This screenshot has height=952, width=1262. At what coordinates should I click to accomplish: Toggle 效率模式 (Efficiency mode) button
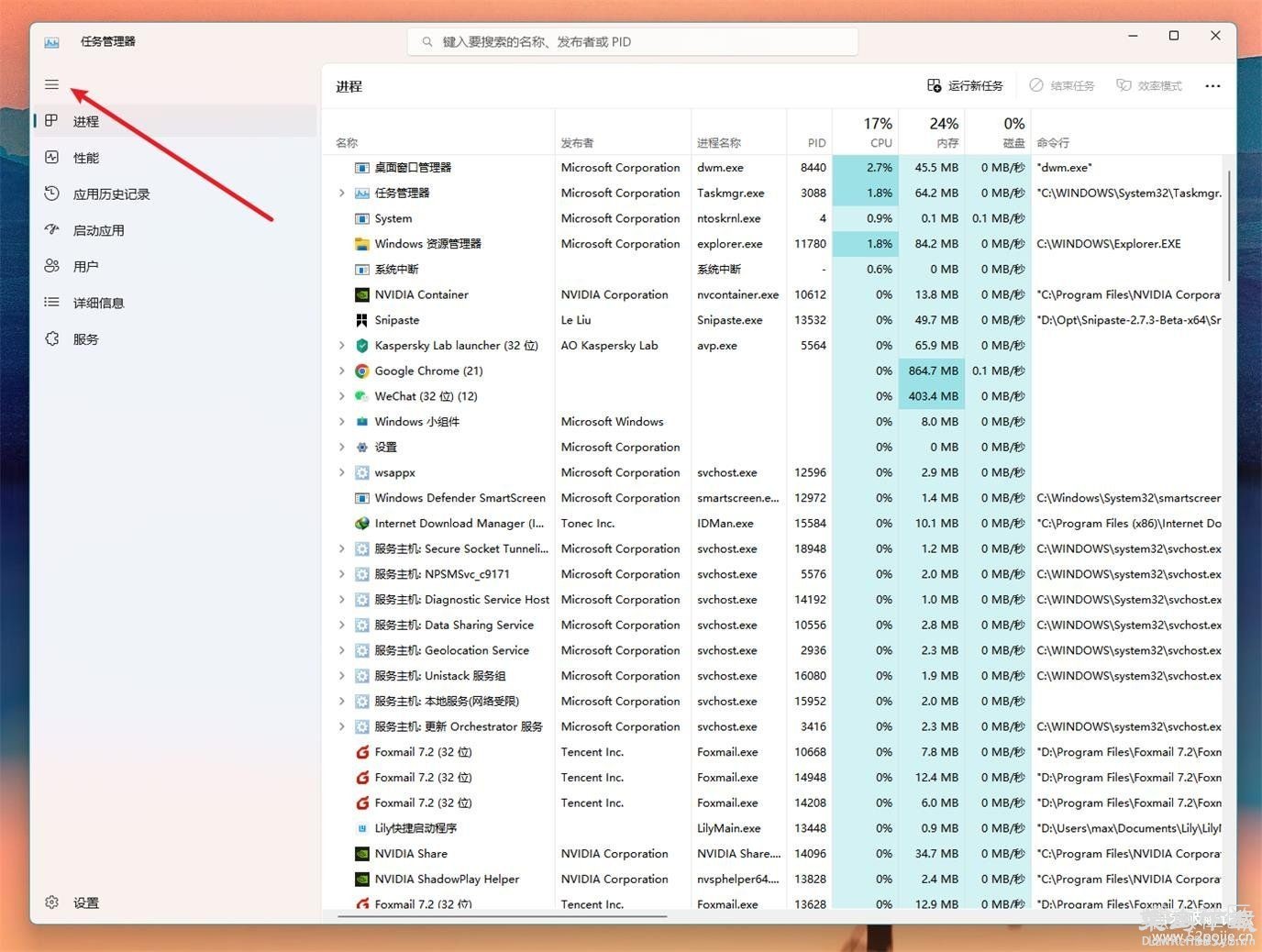click(1149, 85)
